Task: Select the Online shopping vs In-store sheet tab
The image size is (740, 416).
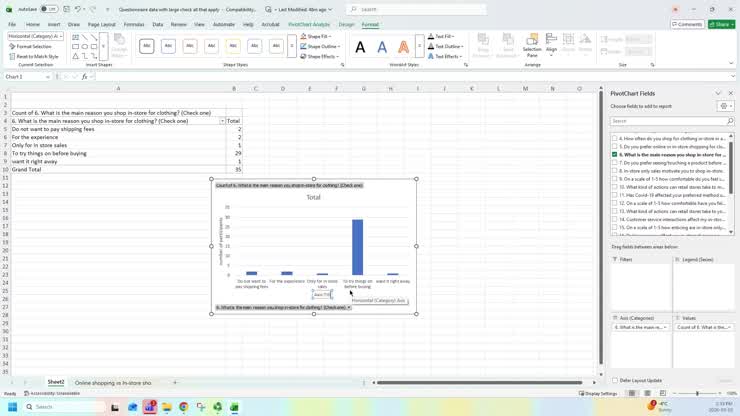Action: click(x=113, y=382)
